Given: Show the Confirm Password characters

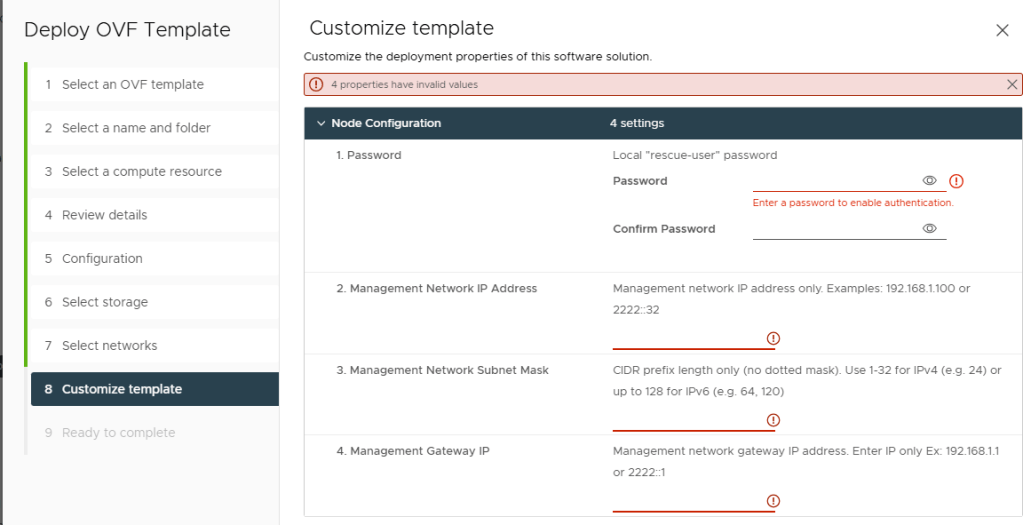Looking at the screenshot, I should tap(930, 228).
